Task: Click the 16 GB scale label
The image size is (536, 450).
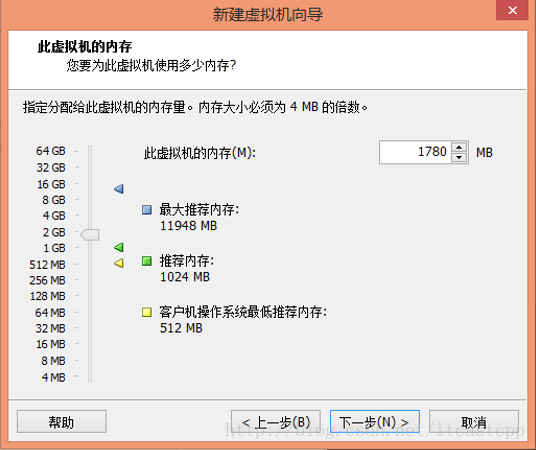Action: (x=51, y=184)
